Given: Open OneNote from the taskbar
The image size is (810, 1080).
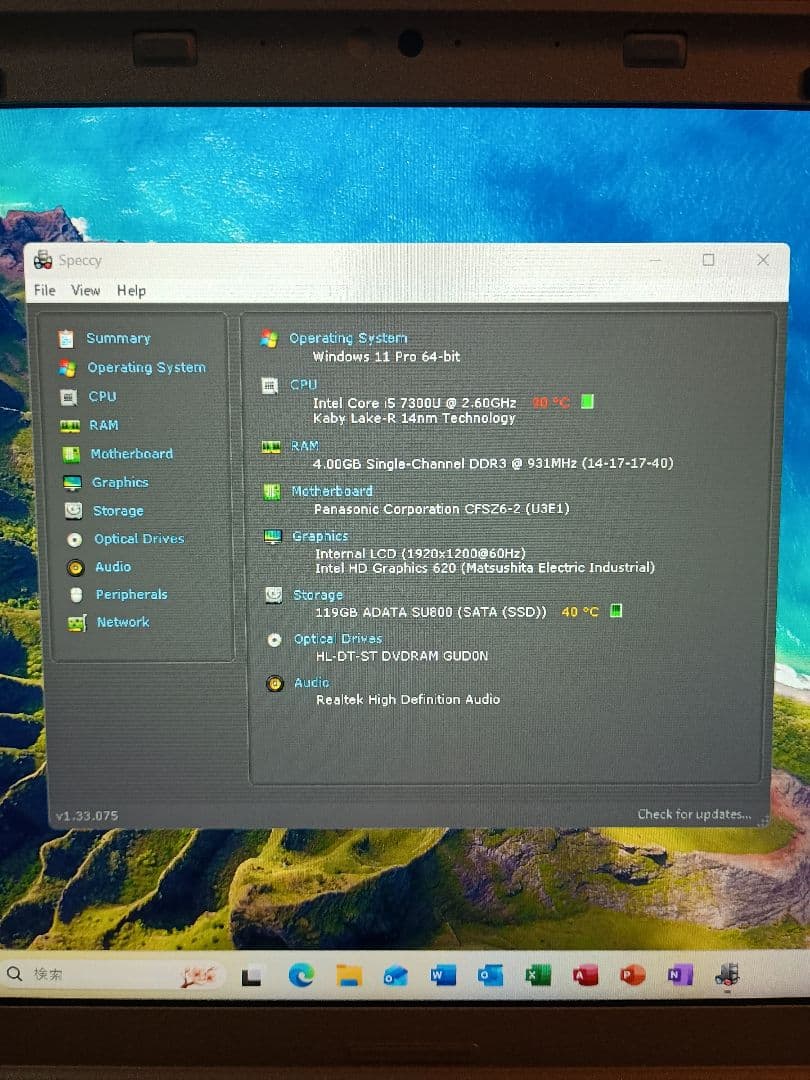Looking at the screenshot, I should point(680,975).
